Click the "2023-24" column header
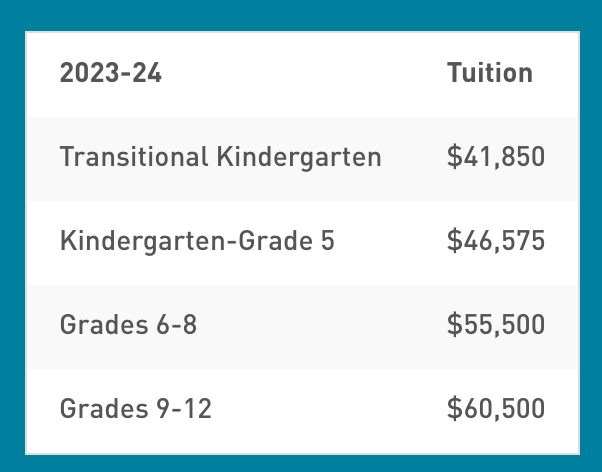Screen dimensions: 602x472 click(x=111, y=73)
